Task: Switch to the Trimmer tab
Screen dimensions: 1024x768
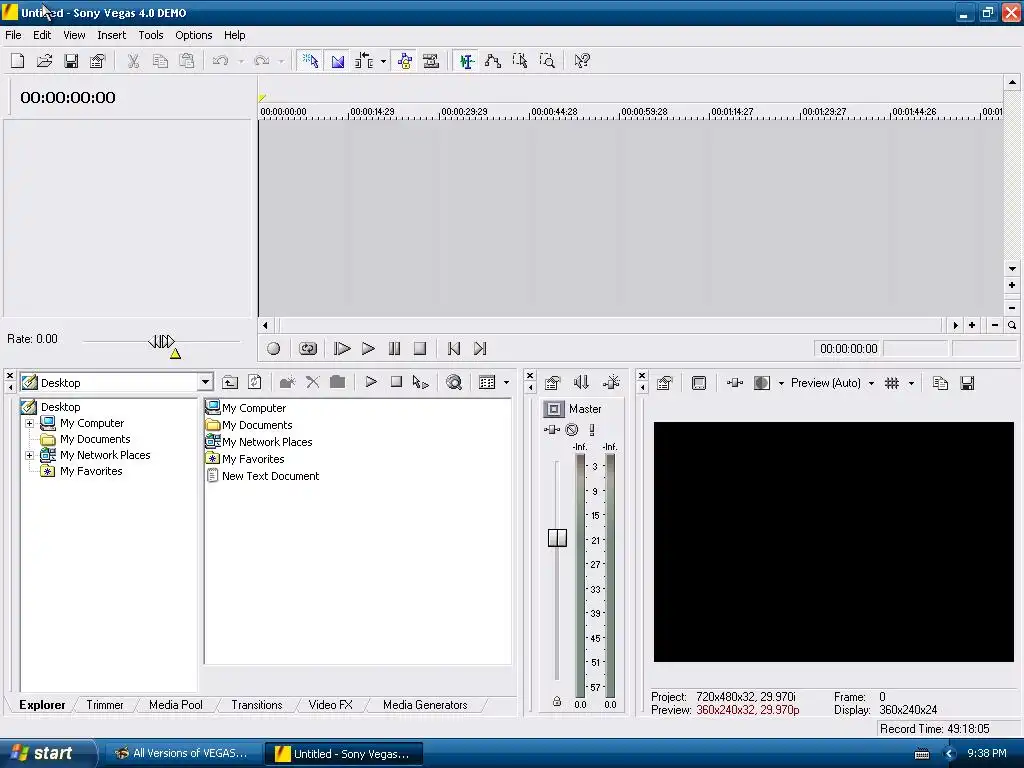Action: [x=104, y=705]
